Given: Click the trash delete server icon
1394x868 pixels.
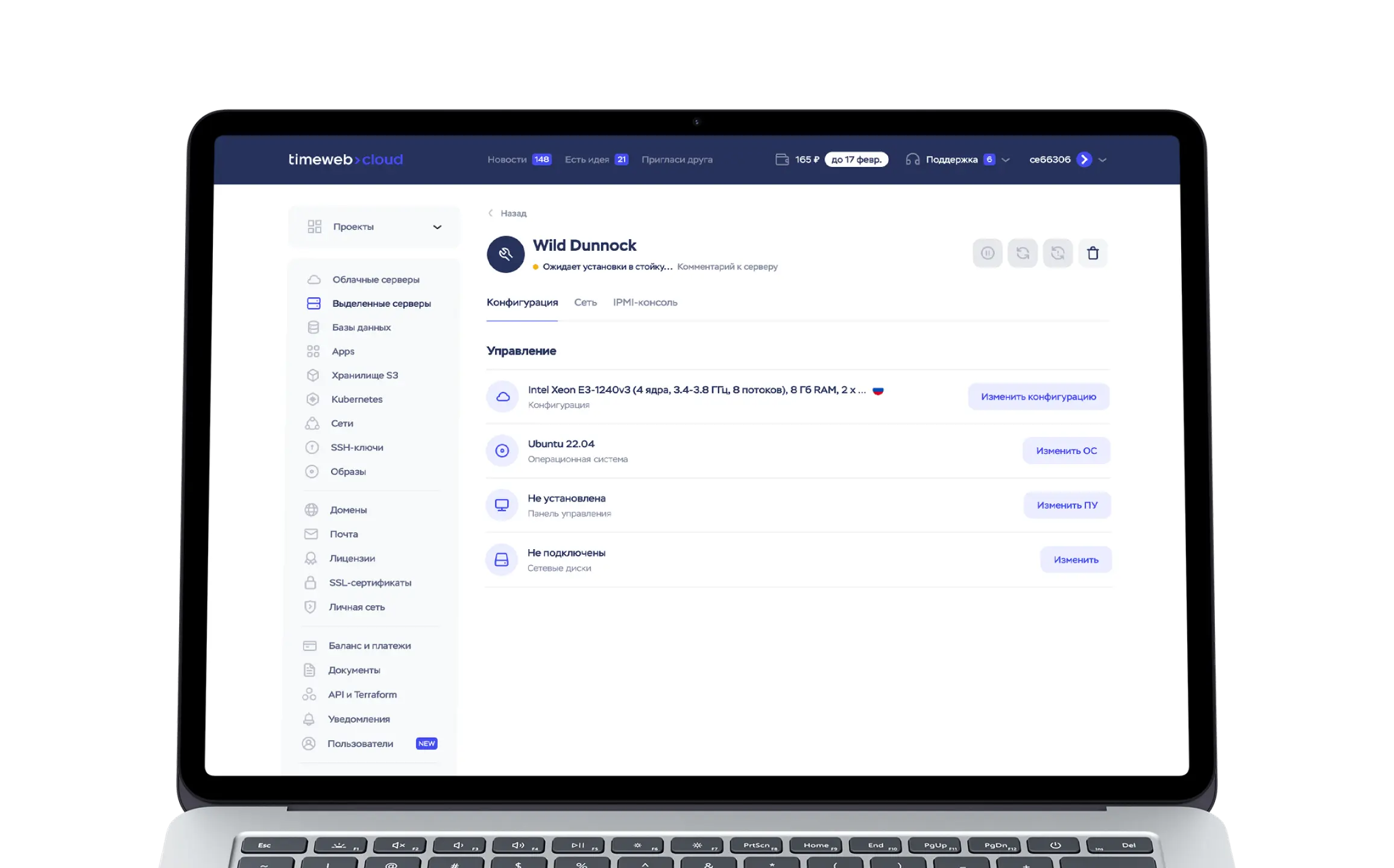Looking at the screenshot, I should click(x=1093, y=253).
